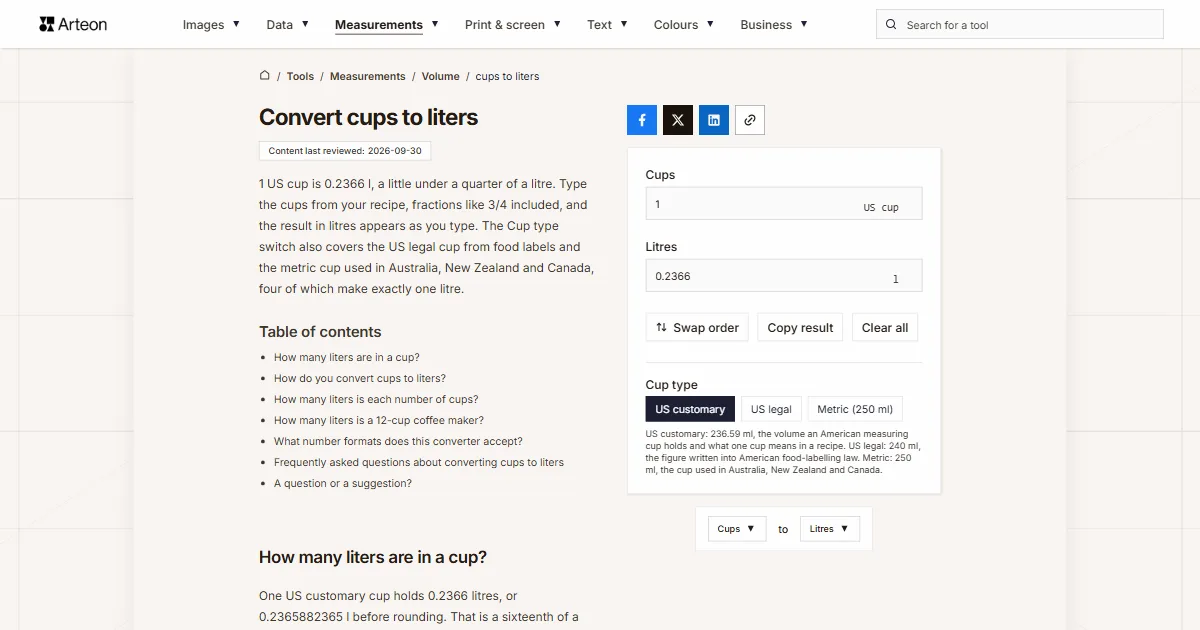Image resolution: width=1200 pixels, height=630 pixels.
Task: Click the Content last reviewed date badge
Action: [x=345, y=151]
